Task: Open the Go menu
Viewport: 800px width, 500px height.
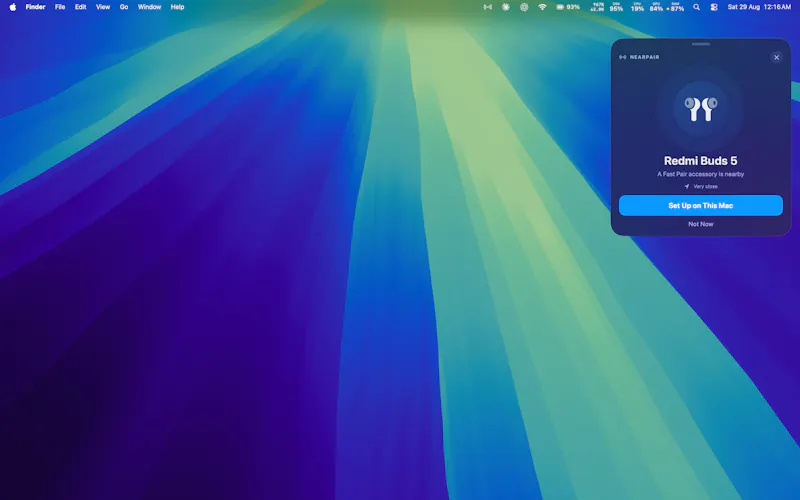Action: 123,7
